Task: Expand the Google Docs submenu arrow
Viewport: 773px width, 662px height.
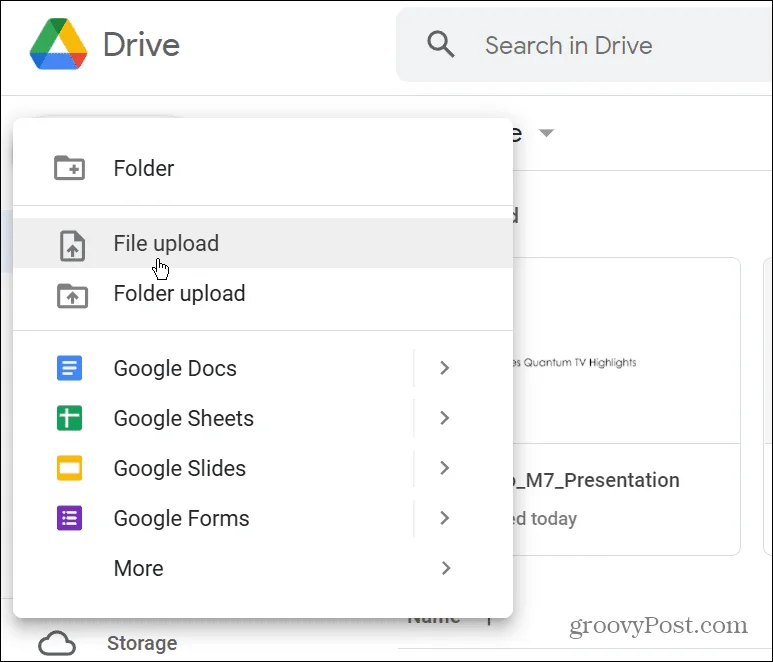Action: (x=445, y=368)
